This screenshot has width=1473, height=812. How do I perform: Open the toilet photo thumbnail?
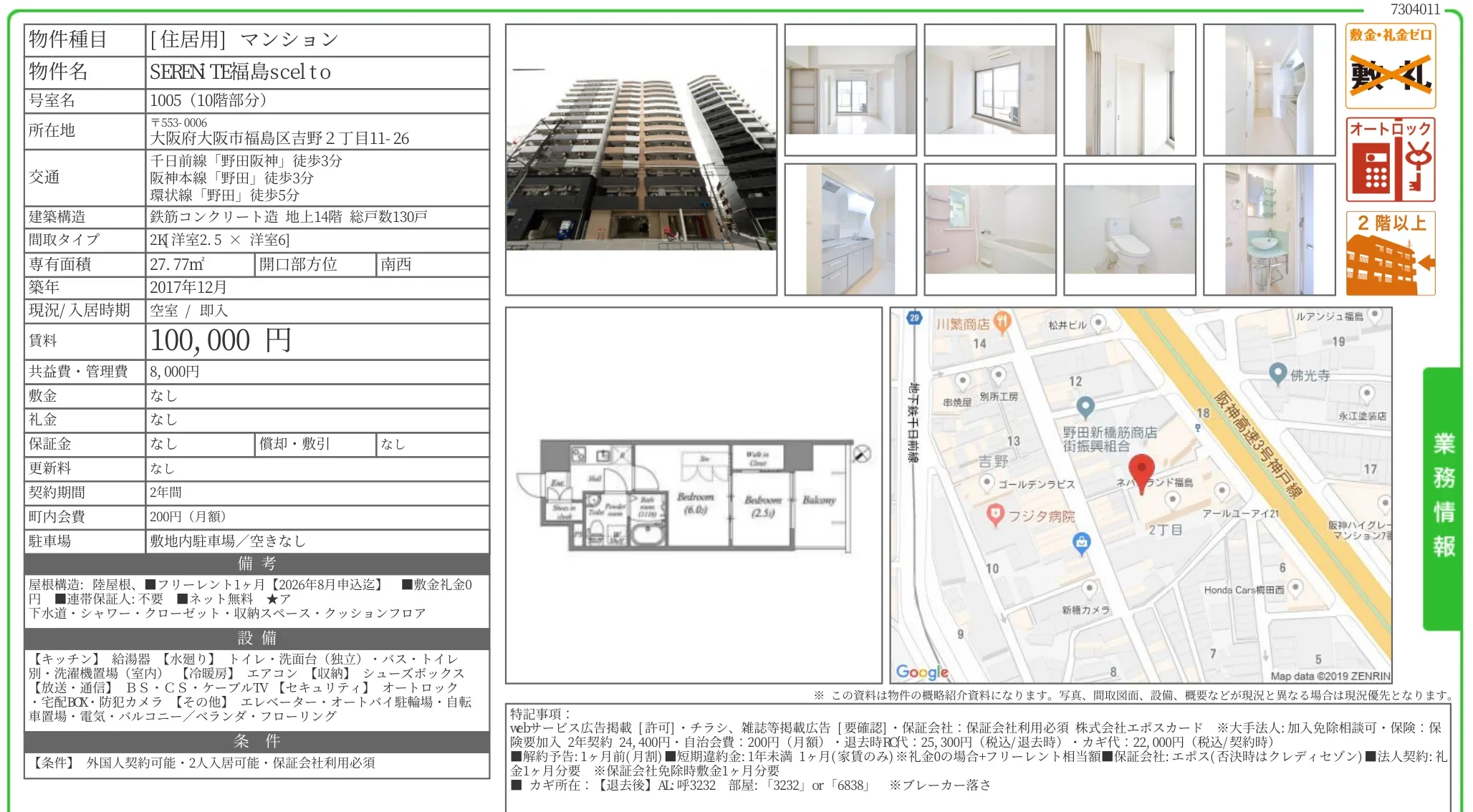[1130, 229]
